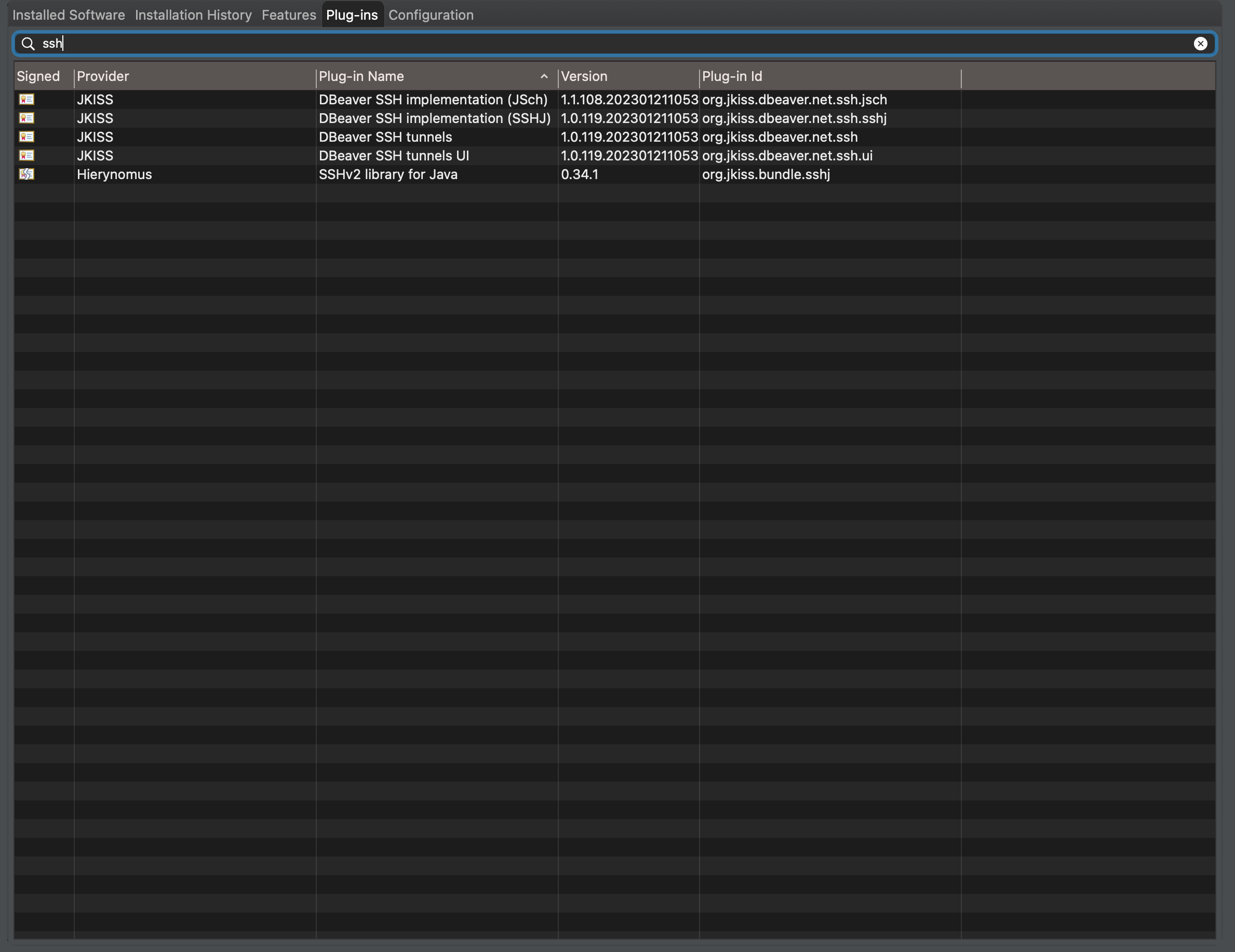The height and width of the screenshot is (952, 1235).
Task: Click in the ssh filter text field
Action: click(x=566, y=44)
